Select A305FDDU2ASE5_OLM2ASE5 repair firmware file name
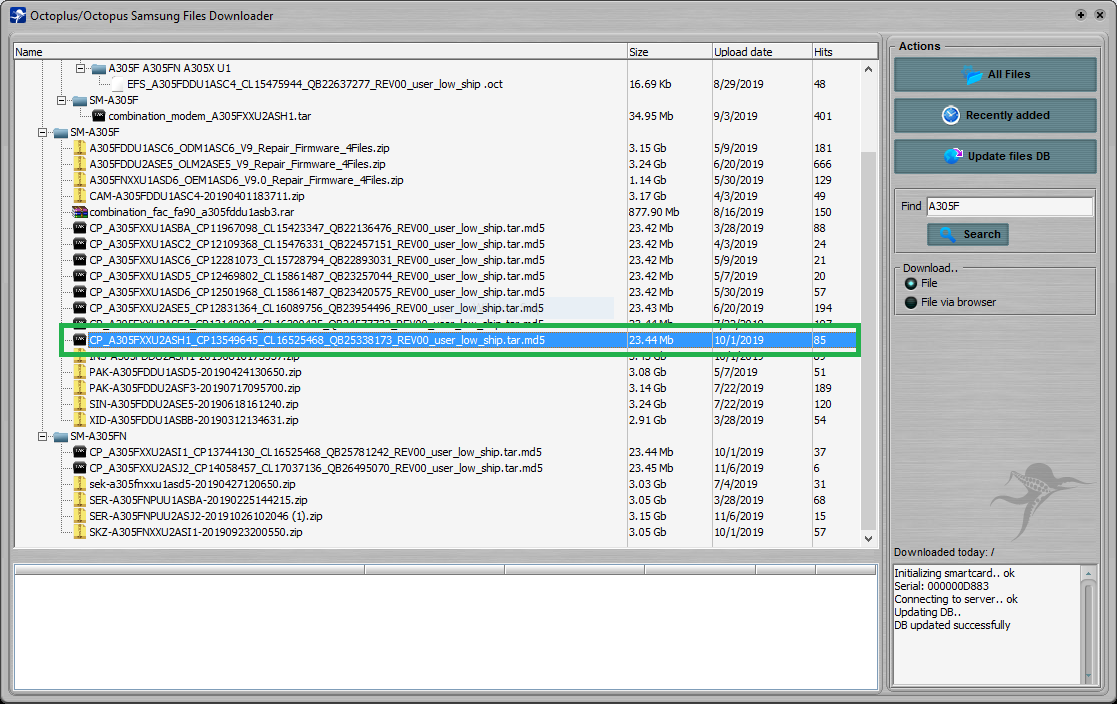Screen dimensions: 1117x704 click(x=237, y=164)
